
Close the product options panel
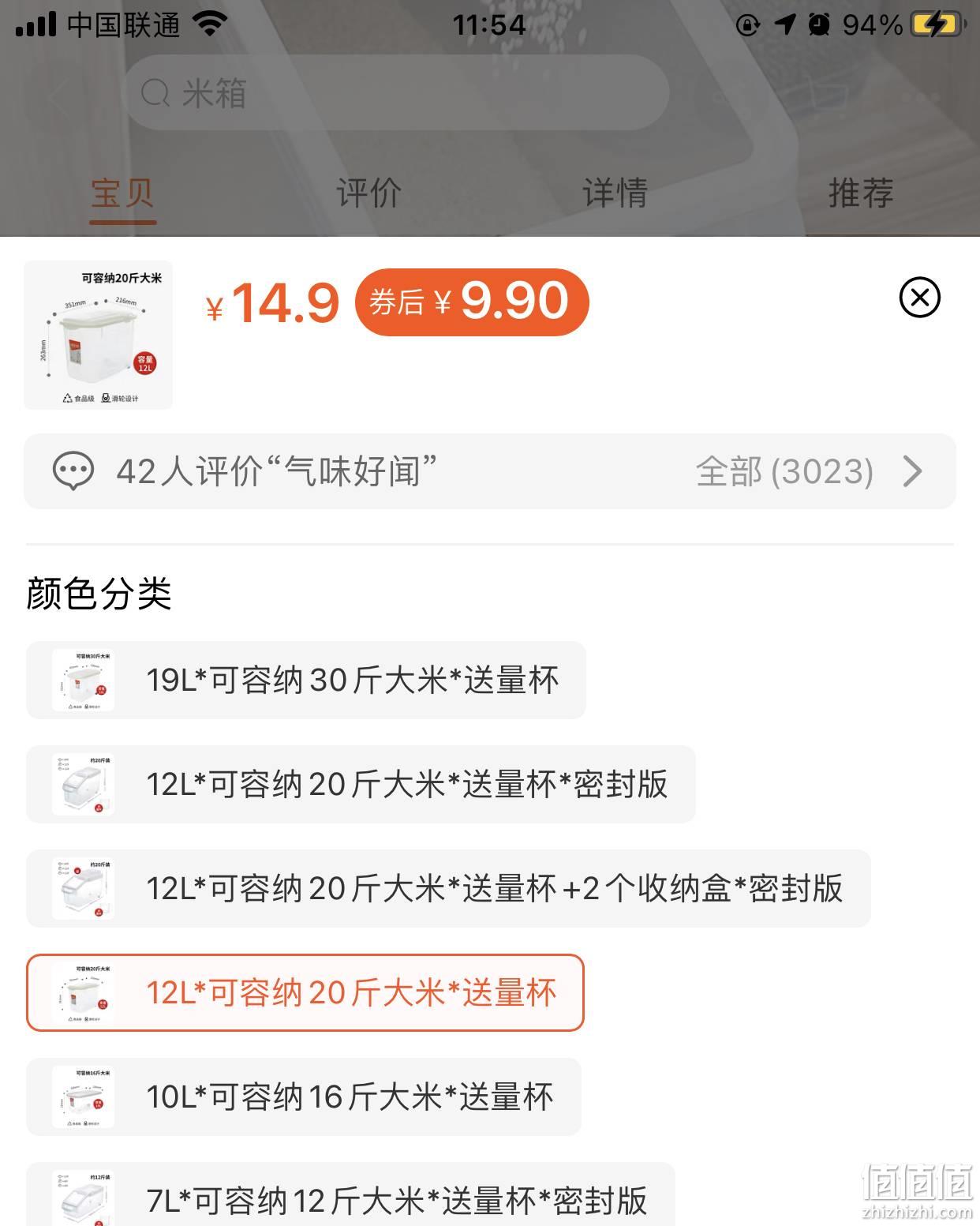[919, 298]
